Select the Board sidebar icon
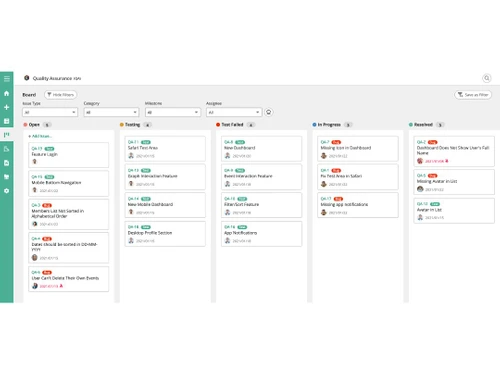The width and height of the screenshot is (500, 375). pos(7,135)
